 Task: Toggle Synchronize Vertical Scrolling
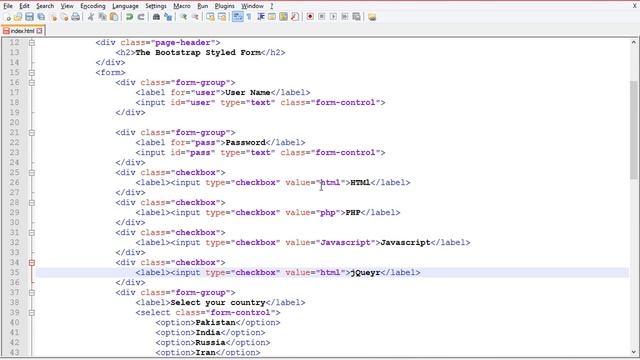pos(210,17)
